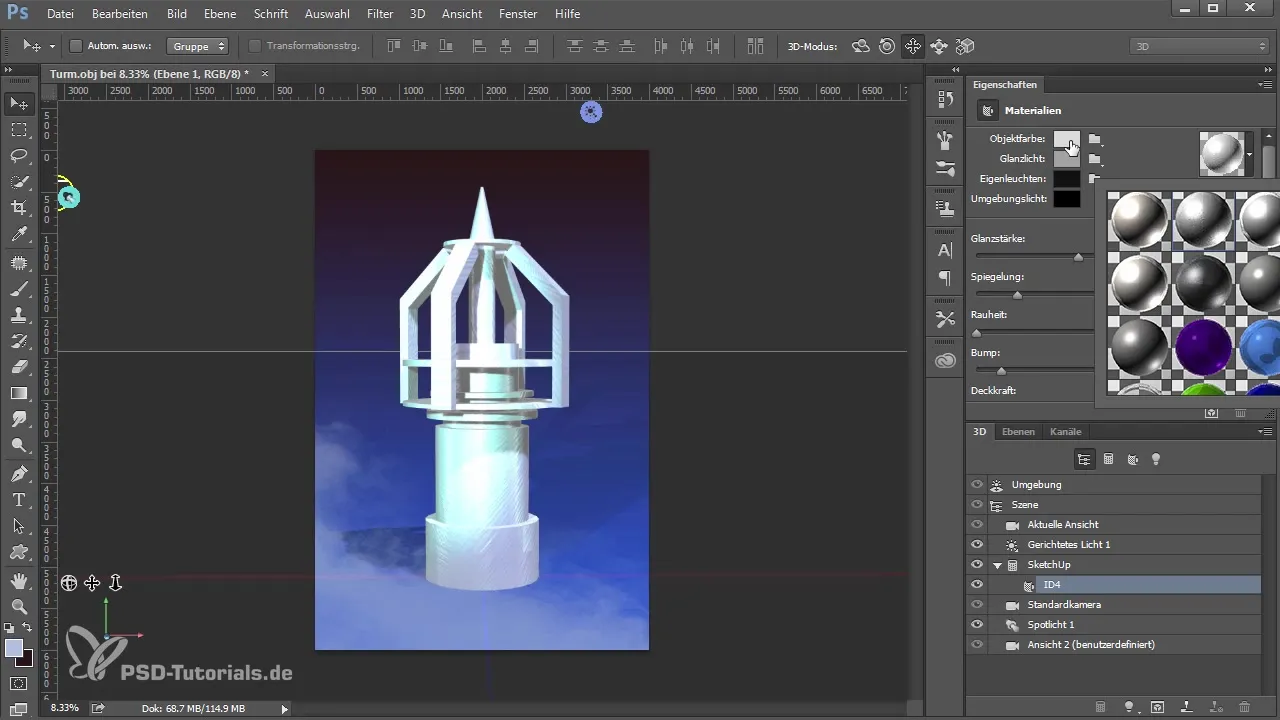The image size is (1280, 720).
Task: Toggle visibility of Umgebung
Action: tap(977, 484)
